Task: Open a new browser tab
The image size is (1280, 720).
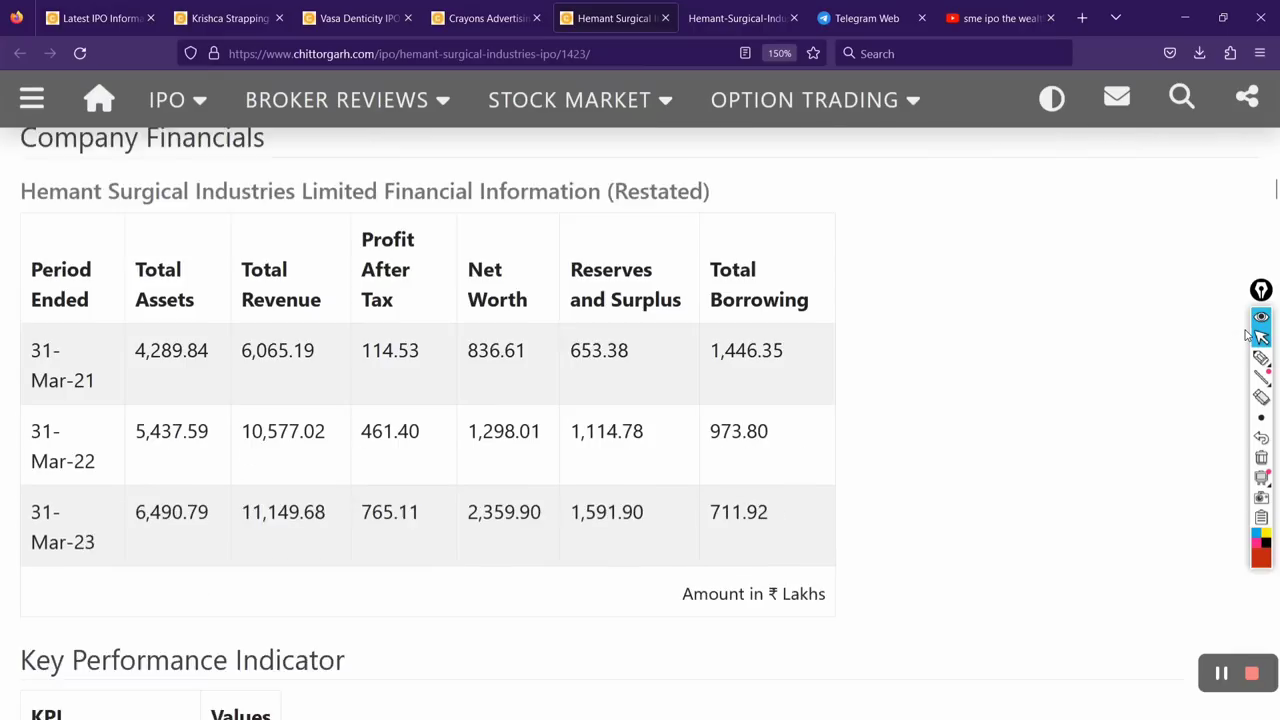Action: [x=1082, y=18]
